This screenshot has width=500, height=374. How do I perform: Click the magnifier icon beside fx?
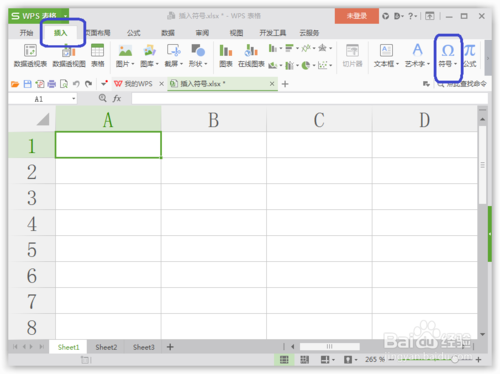tap(103, 98)
